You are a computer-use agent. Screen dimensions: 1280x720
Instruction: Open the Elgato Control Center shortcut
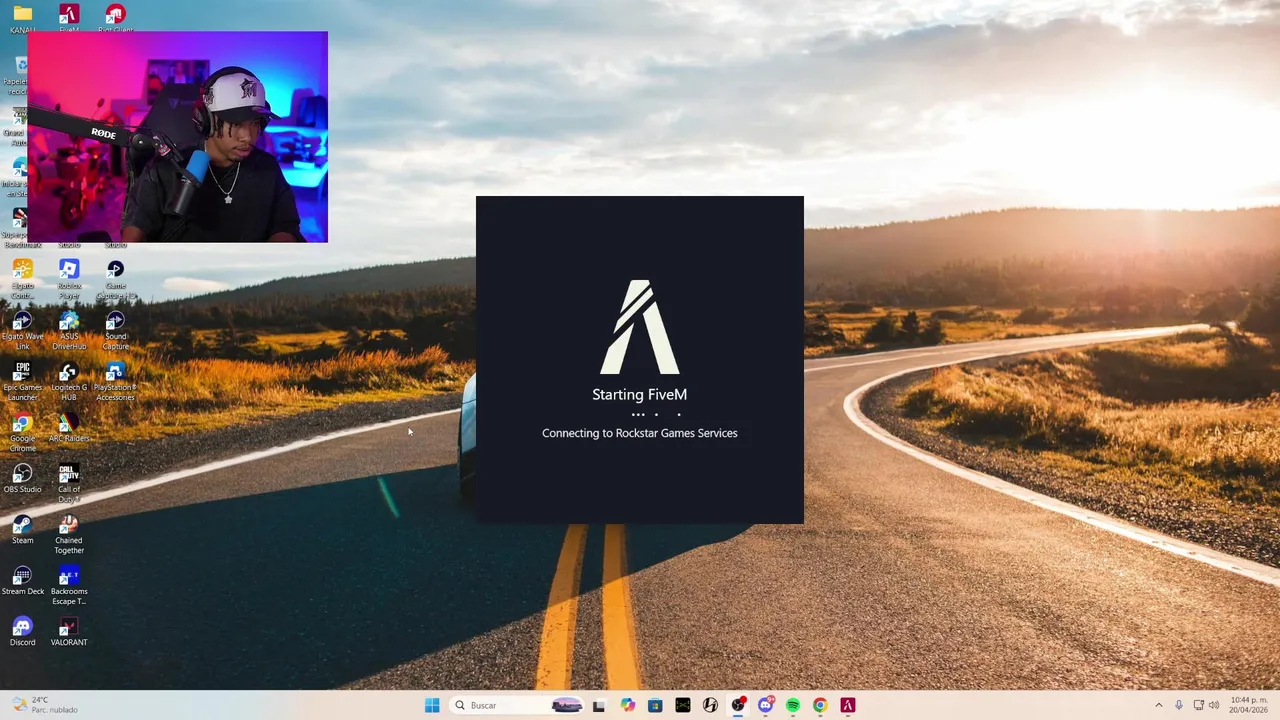click(x=22, y=279)
